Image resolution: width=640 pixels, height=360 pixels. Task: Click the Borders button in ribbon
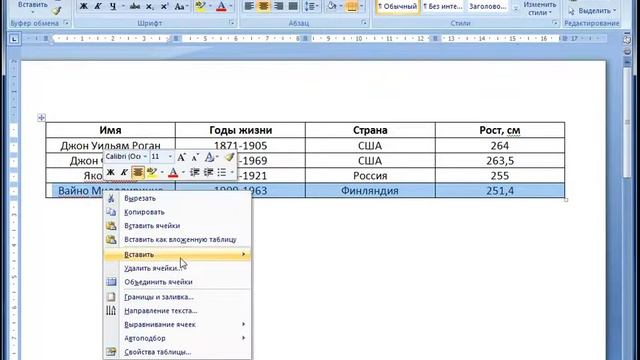(x=351, y=6)
